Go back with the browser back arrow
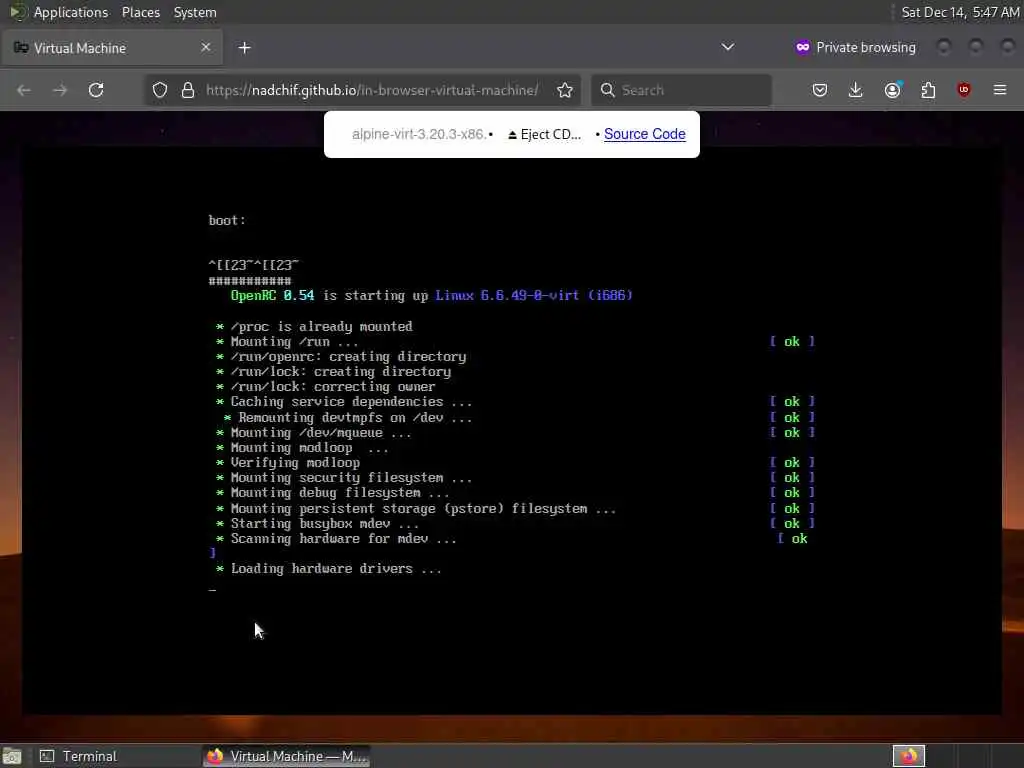This screenshot has height=768, width=1024. tap(24, 90)
